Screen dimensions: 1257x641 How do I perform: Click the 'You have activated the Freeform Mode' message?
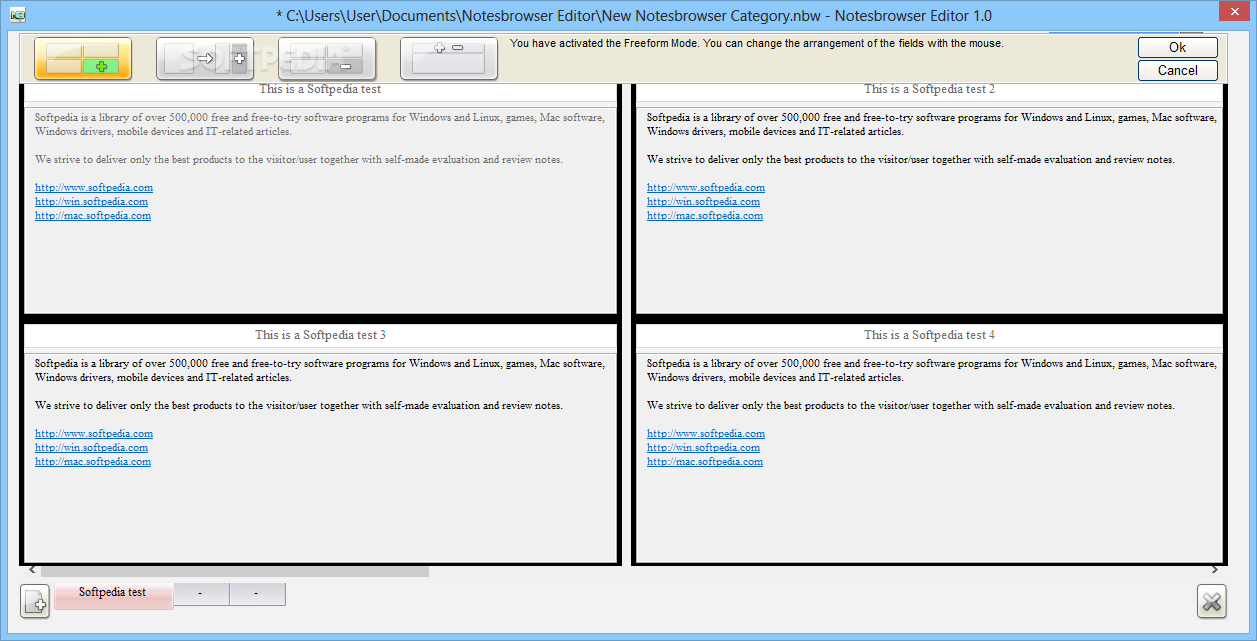(756, 44)
